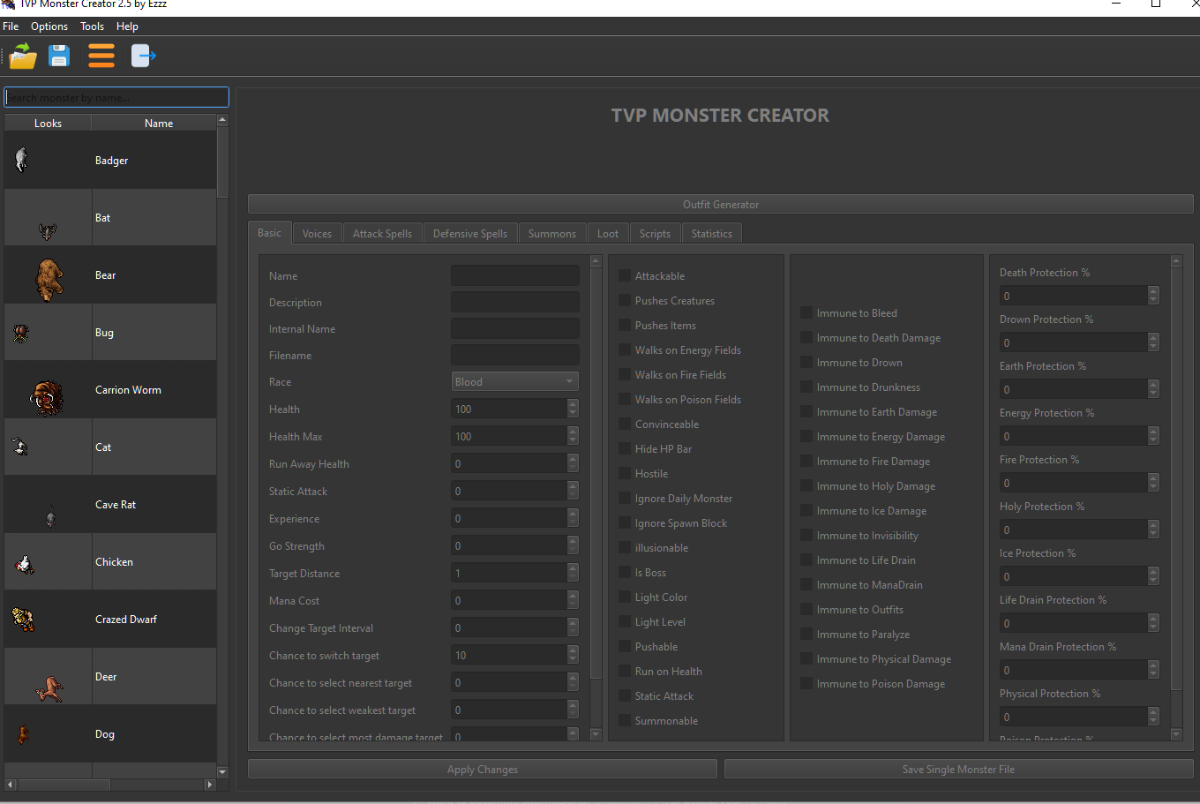Choose the Crazed Dwarf sprite icon
1200x804 pixels.
[24, 619]
